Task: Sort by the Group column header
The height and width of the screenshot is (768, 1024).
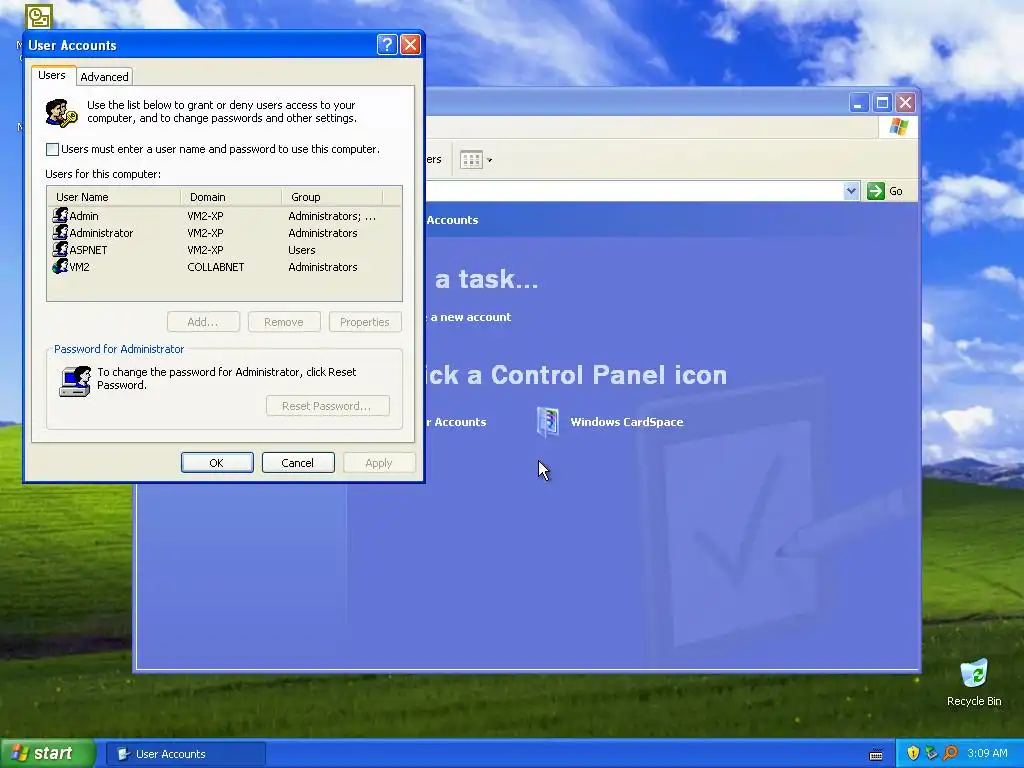Action: click(332, 197)
